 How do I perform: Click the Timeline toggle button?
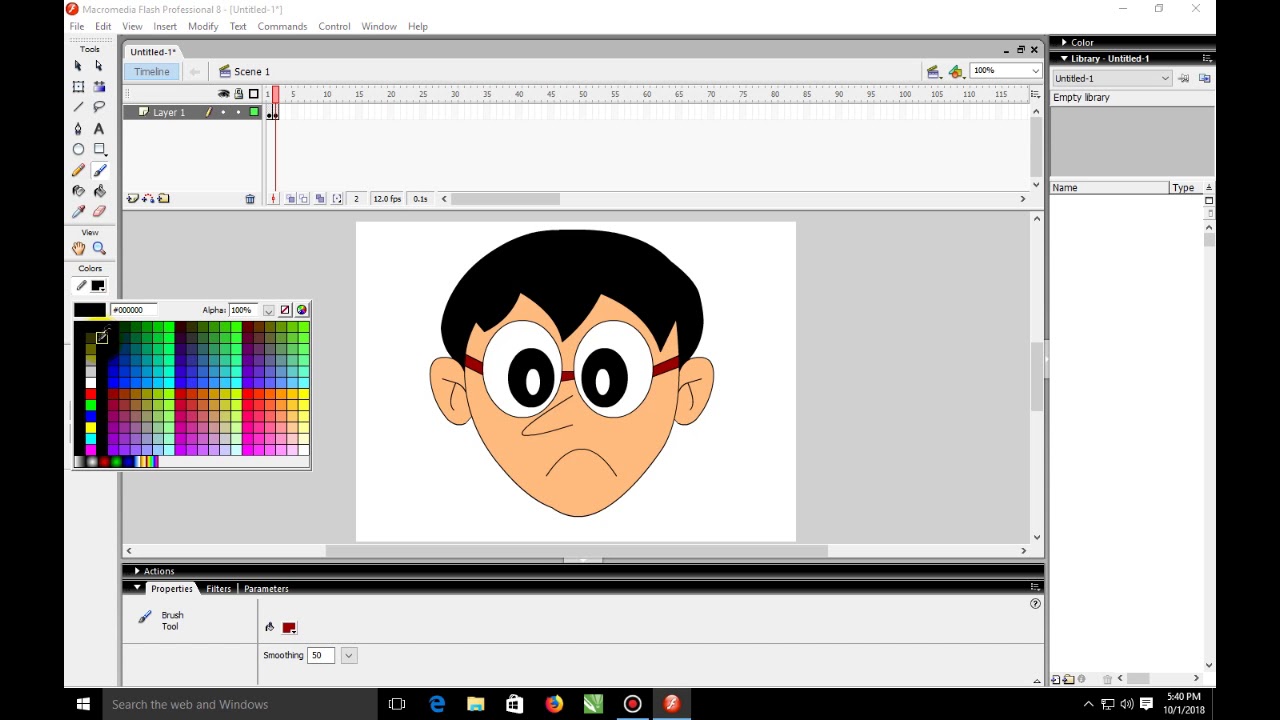point(152,71)
